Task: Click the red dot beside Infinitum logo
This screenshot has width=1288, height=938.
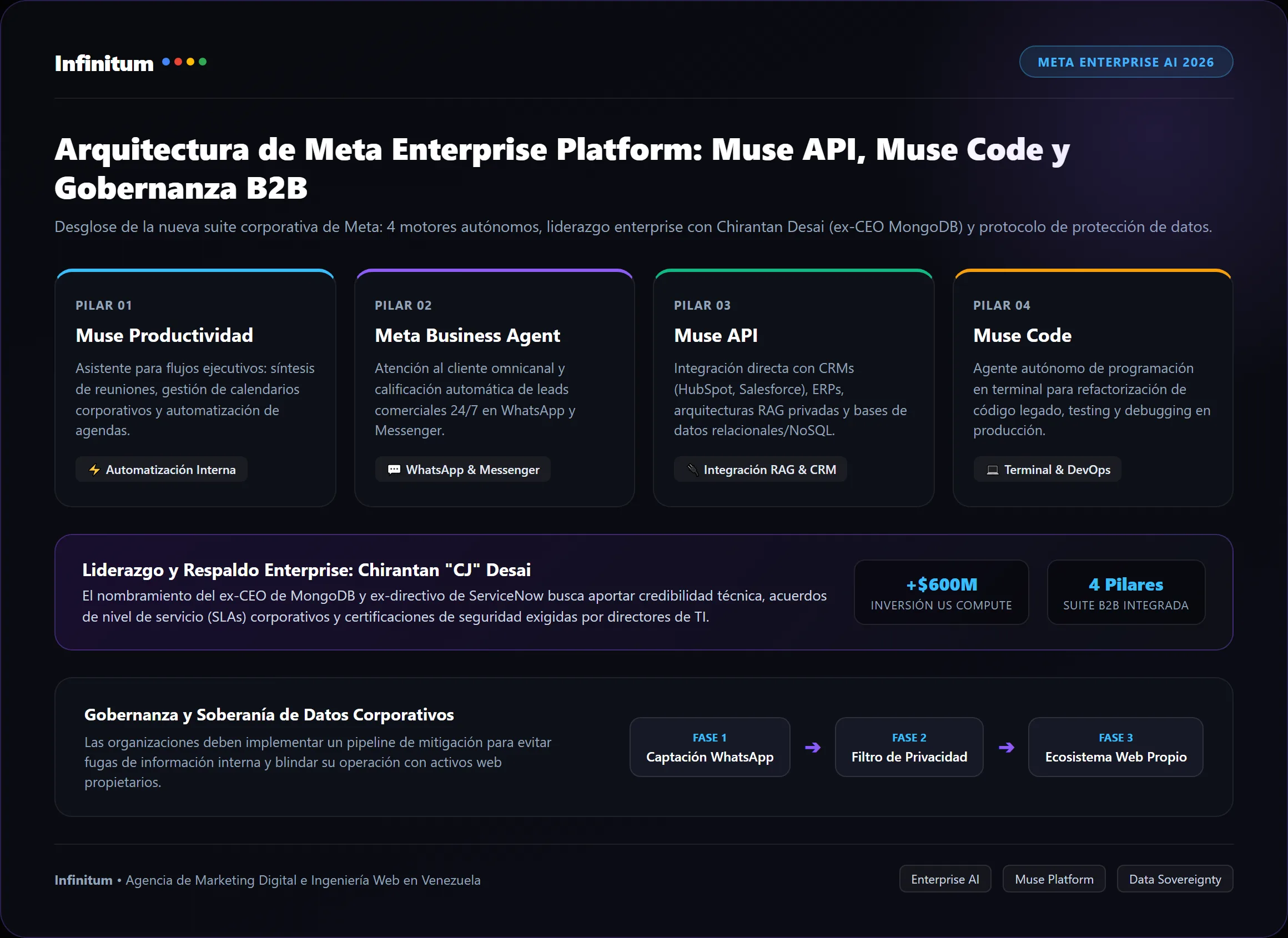Action: point(178,61)
